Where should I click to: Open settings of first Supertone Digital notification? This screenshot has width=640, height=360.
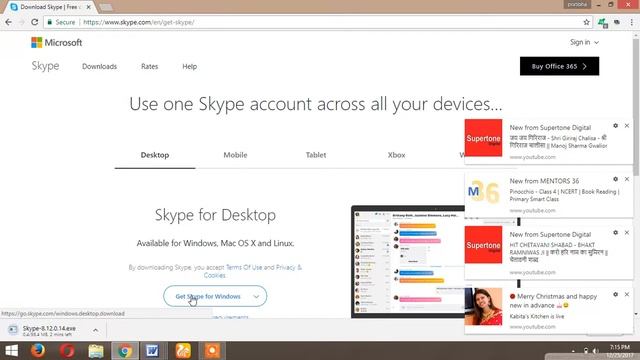point(615,126)
